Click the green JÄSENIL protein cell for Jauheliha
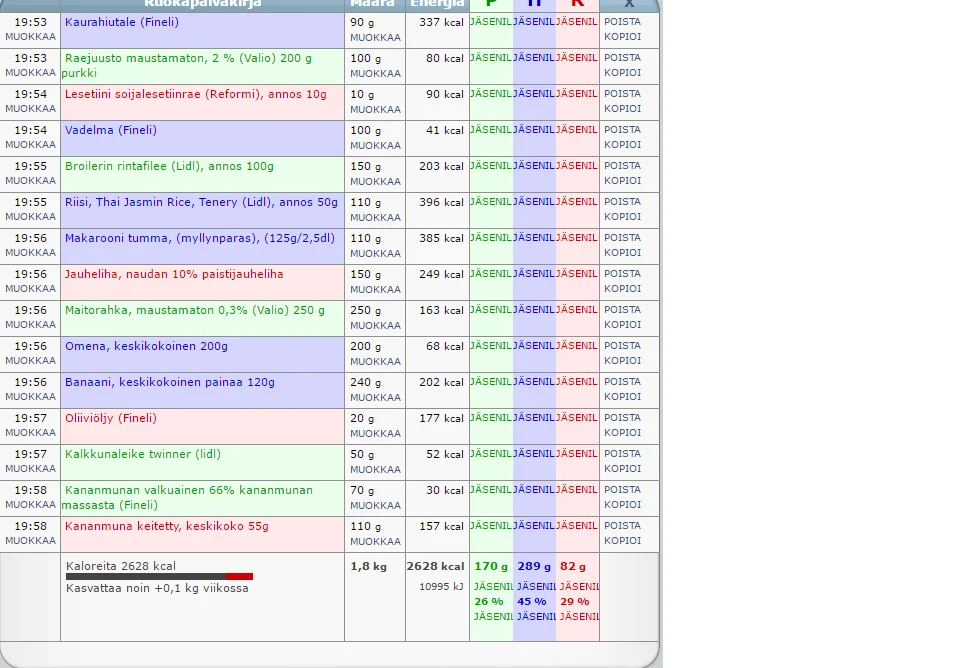Image resolution: width=960 pixels, height=668 pixels. (x=491, y=274)
